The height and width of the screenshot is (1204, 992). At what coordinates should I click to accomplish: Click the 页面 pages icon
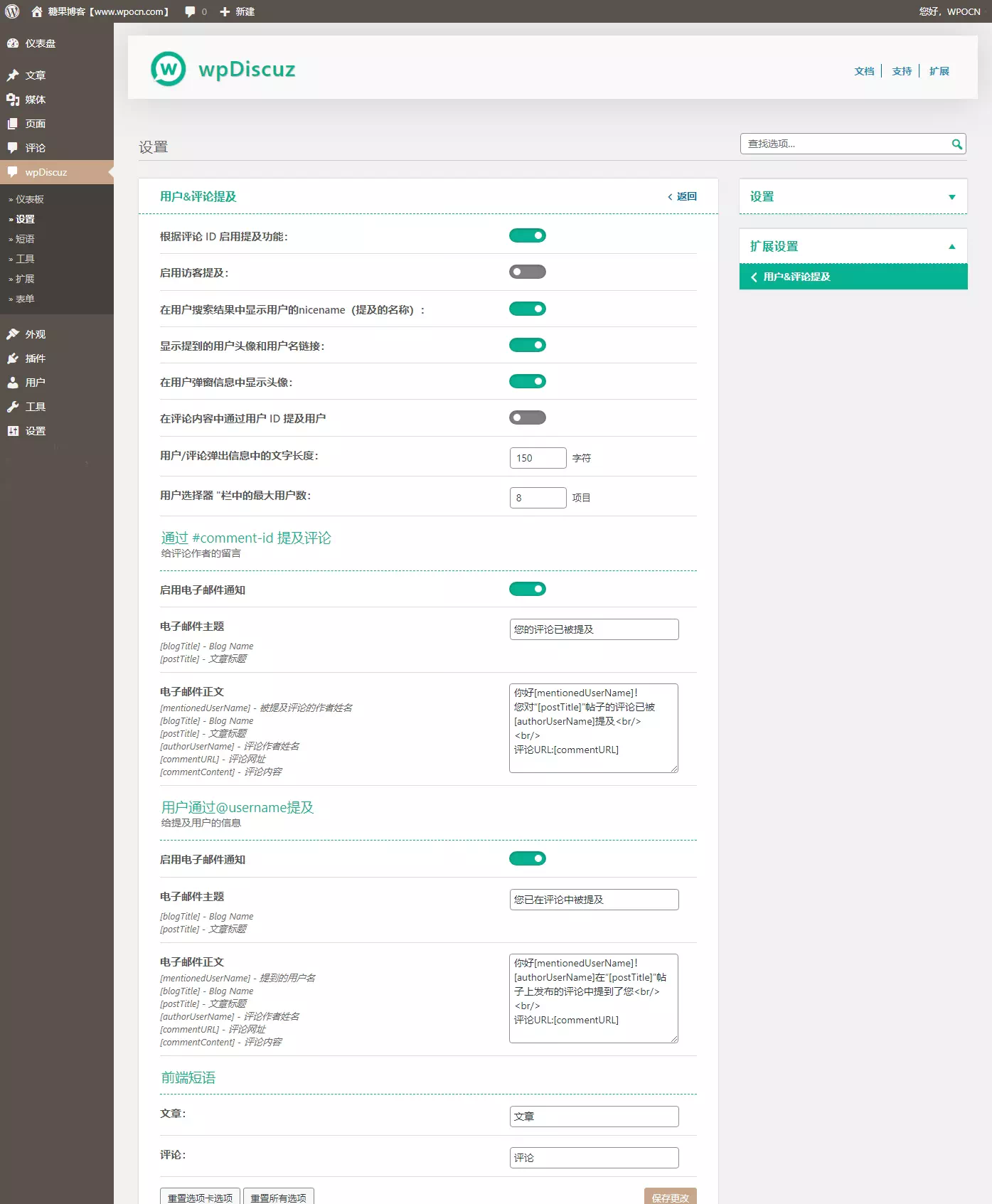(x=13, y=124)
